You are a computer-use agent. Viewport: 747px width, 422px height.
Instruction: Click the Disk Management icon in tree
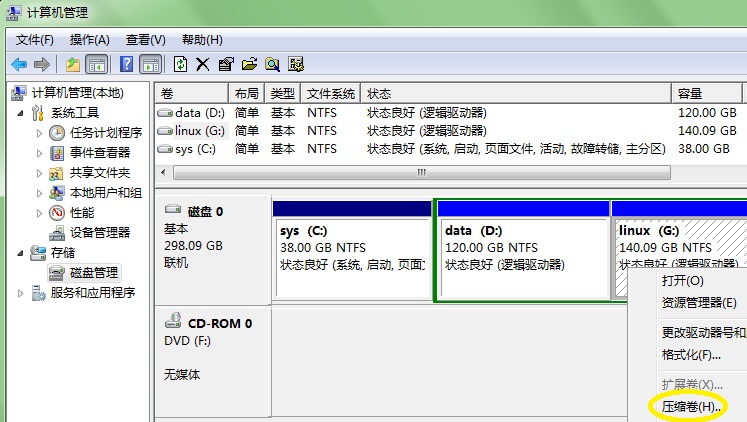point(57,273)
